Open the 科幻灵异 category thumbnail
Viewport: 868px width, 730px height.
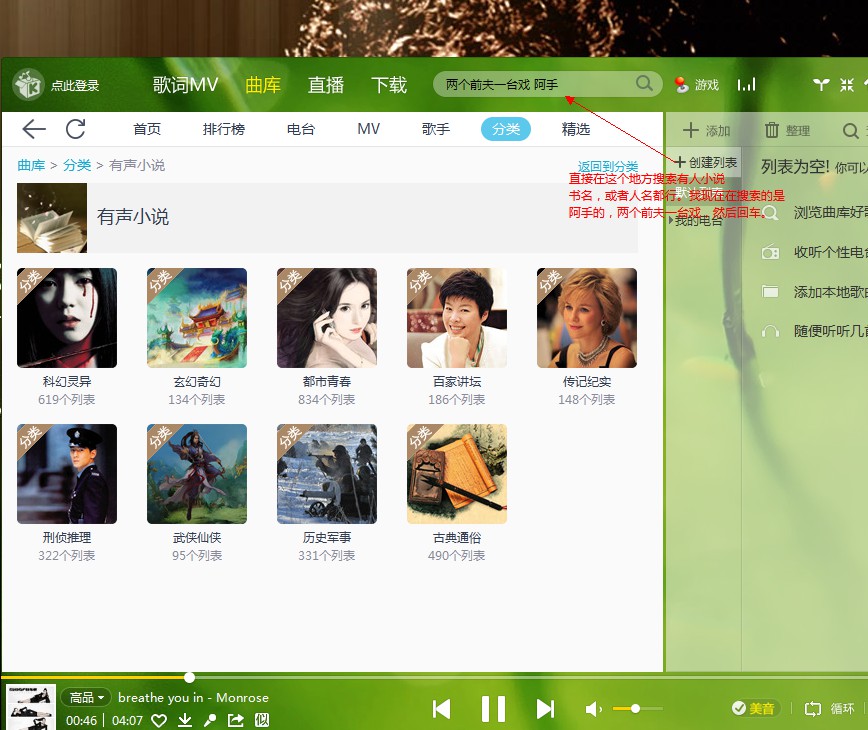[67, 318]
